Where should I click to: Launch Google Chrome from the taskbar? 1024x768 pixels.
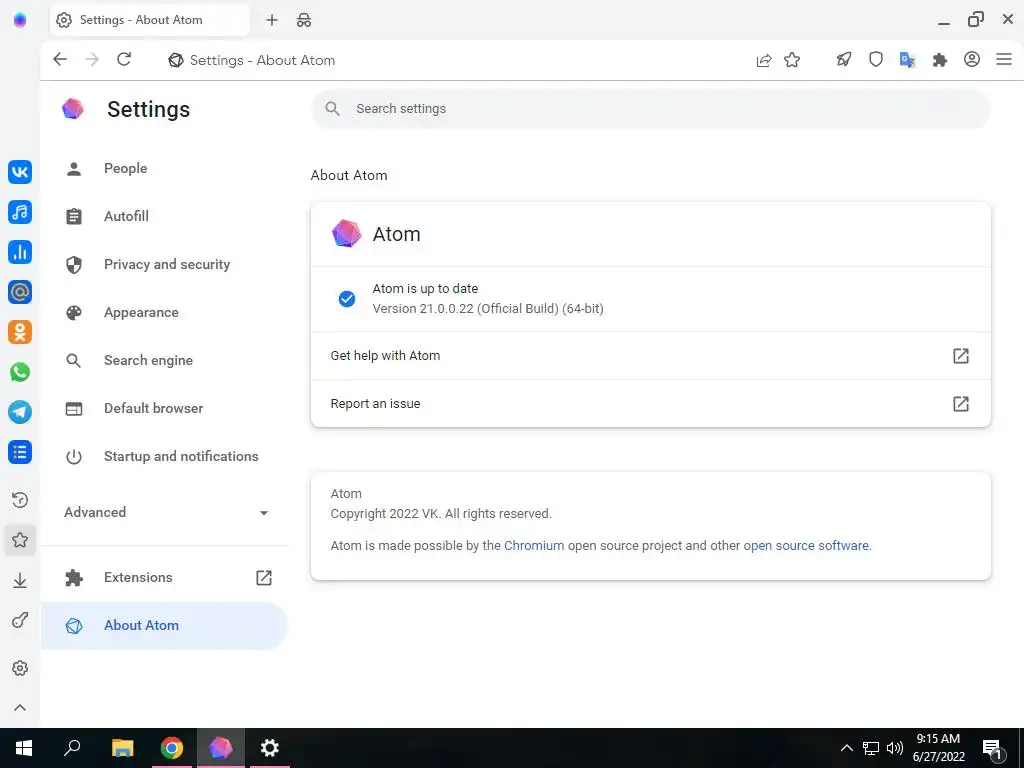[172, 748]
